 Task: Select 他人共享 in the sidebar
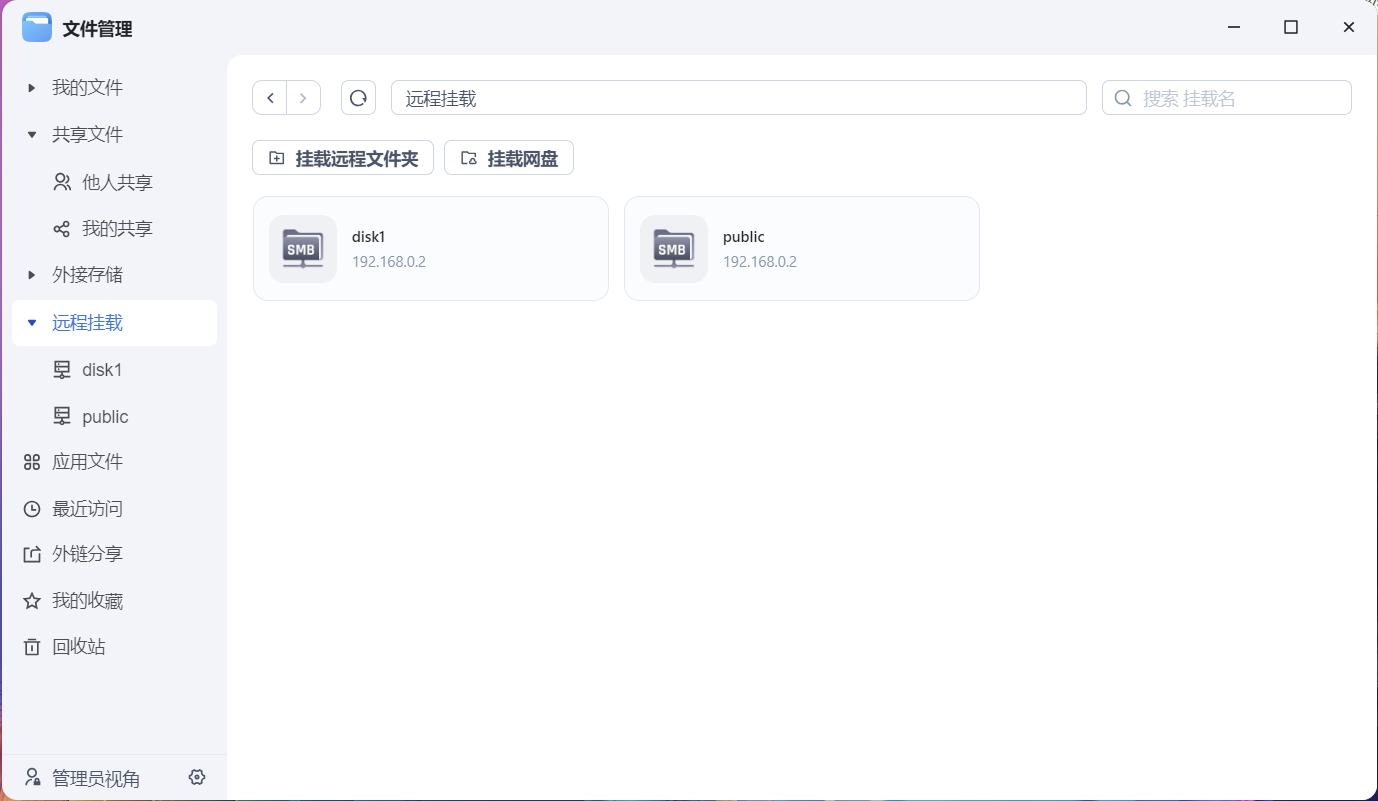(116, 182)
